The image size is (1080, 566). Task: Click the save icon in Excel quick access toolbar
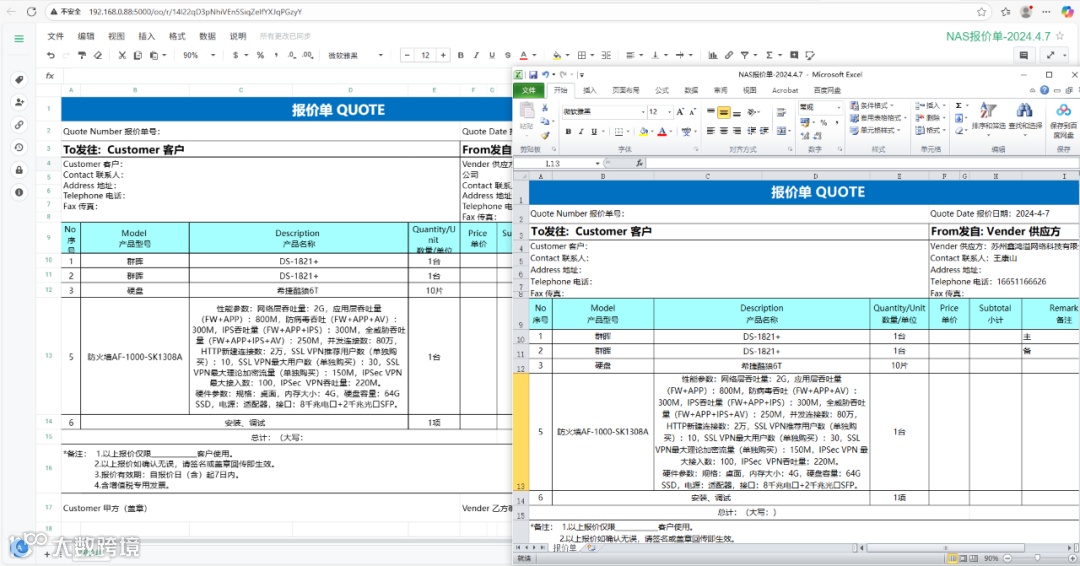pyautogui.click(x=532, y=74)
